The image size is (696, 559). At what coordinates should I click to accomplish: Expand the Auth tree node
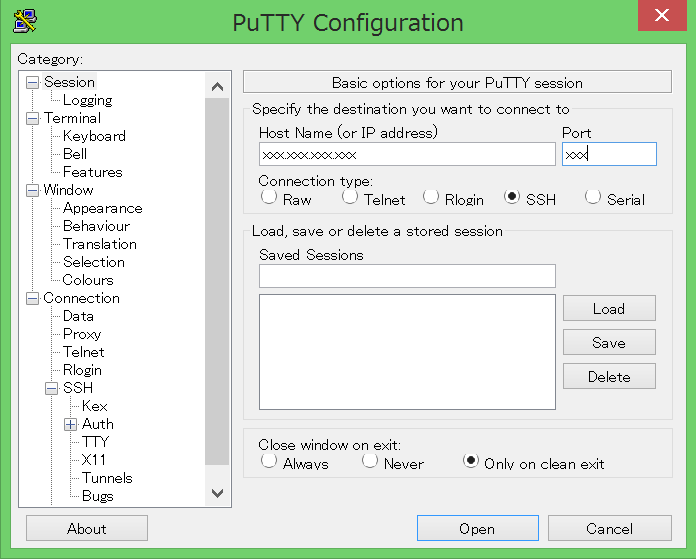71,424
